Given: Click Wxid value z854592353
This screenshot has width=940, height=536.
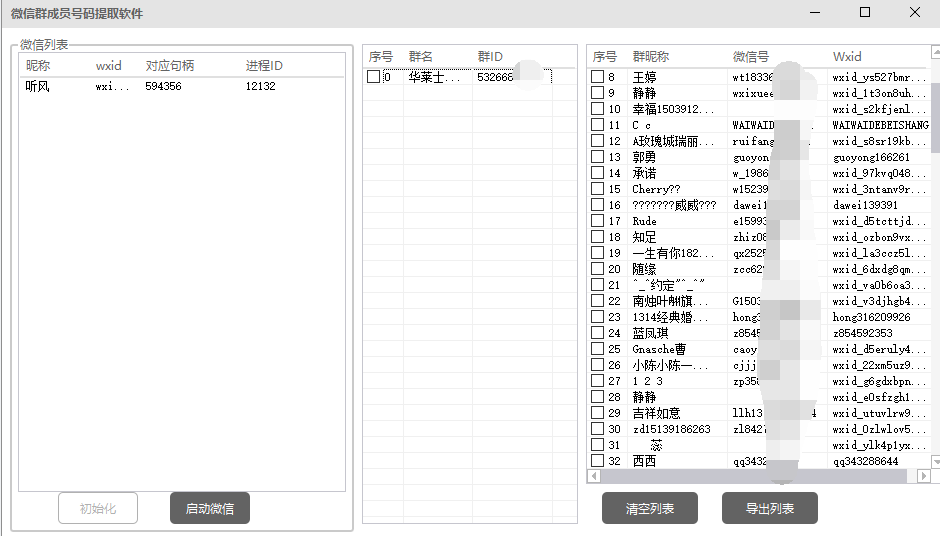Looking at the screenshot, I should (862, 333).
